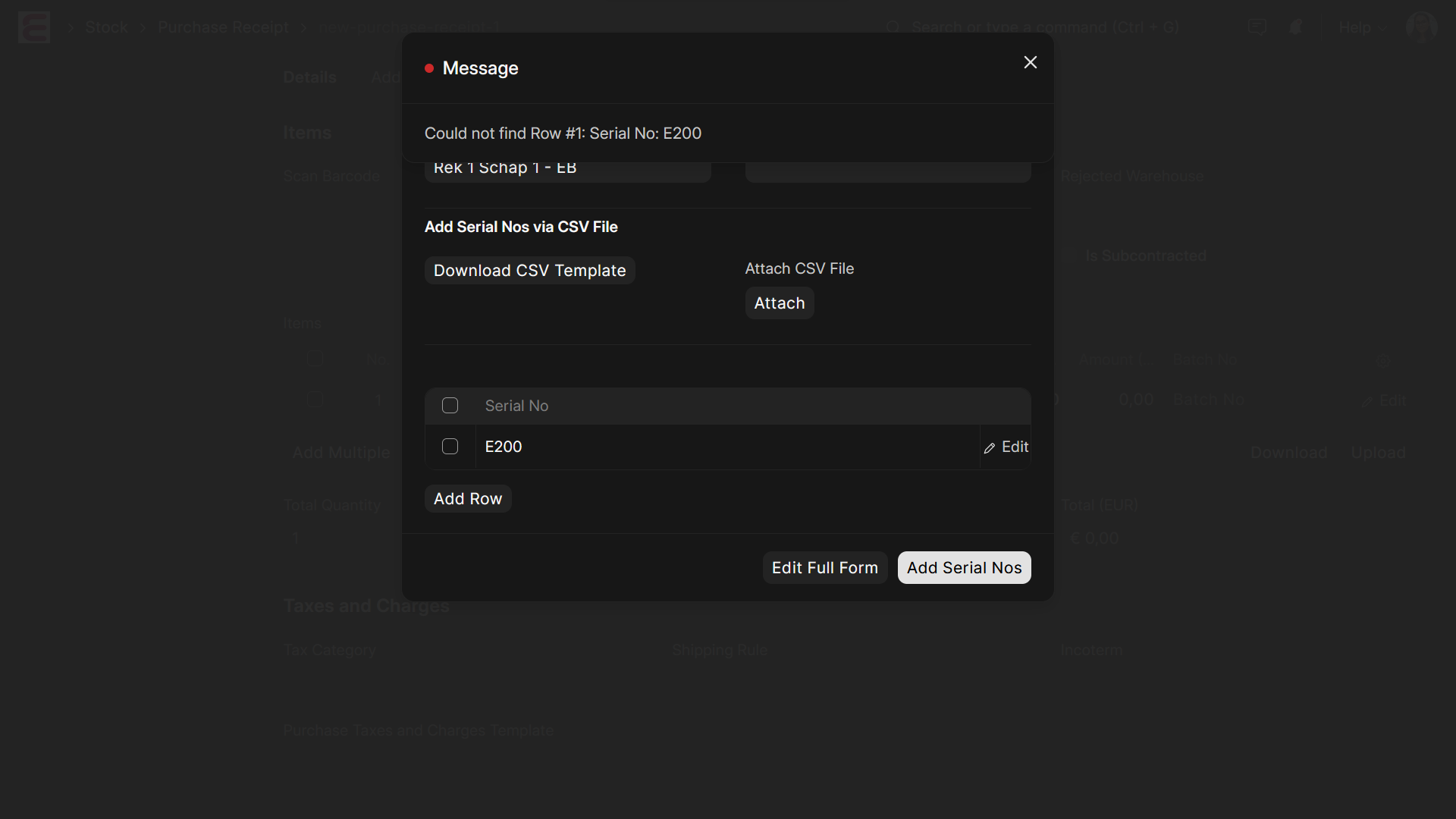Image resolution: width=1456 pixels, height=819 pixels.
Task: Click the red dot beside Message title
Action: pyautogui.click(x=429, y=68)
